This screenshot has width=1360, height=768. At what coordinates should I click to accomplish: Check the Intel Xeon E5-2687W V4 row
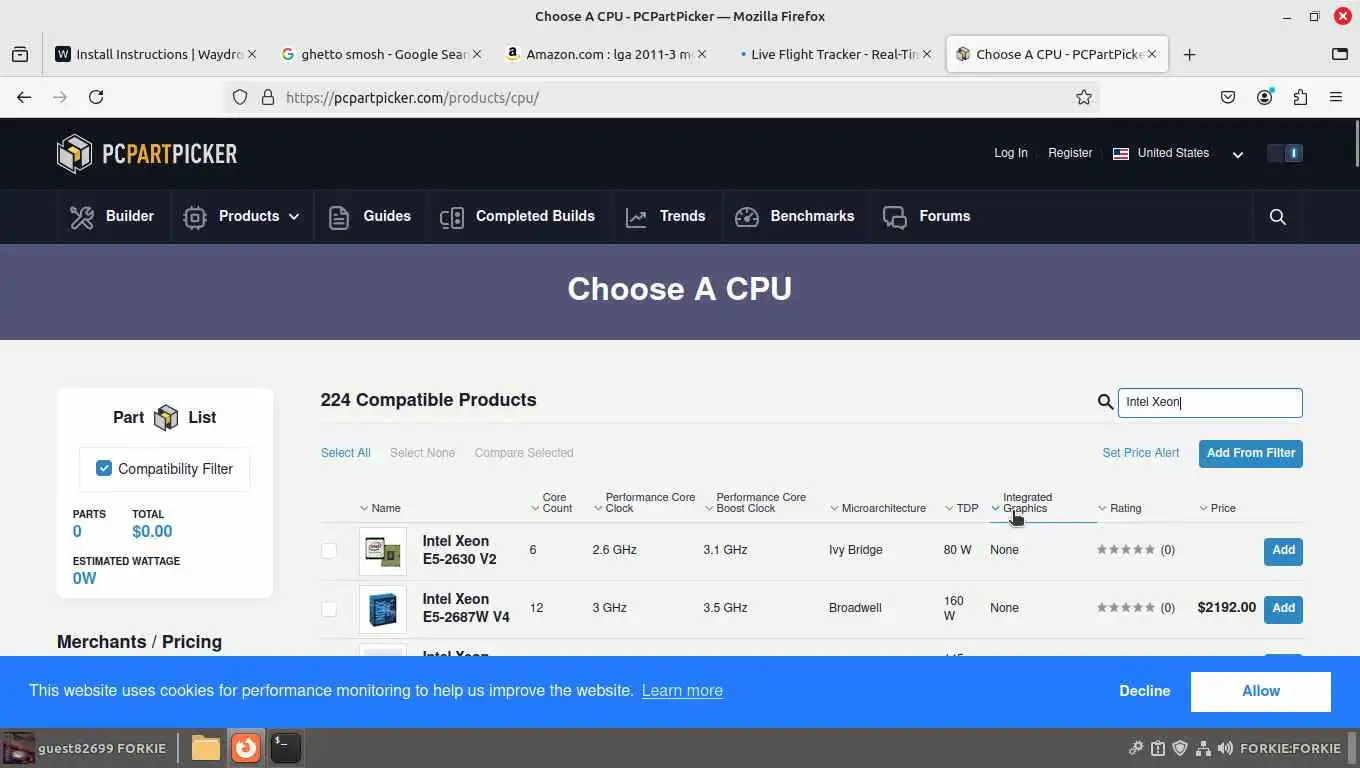[x=329, y=608]
